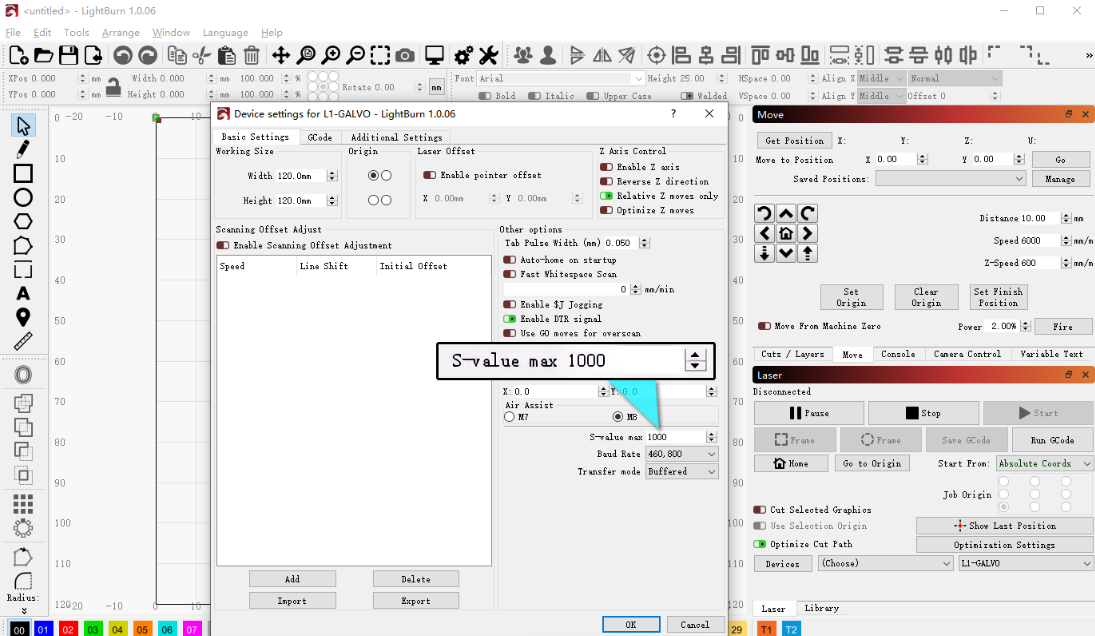Click the trash can Delete icon
This screenshot has height=636, width=1095.
[x=252, y=55]
